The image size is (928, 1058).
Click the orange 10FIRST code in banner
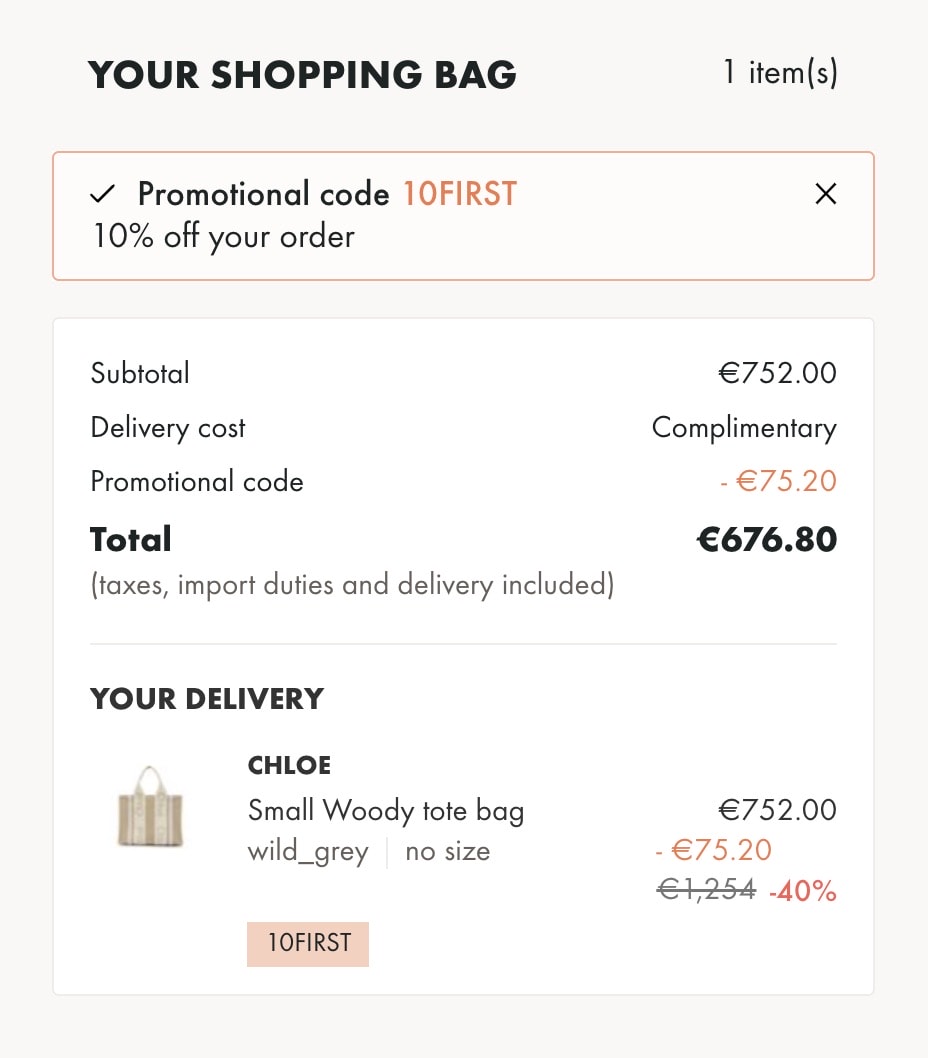point(459,194)
